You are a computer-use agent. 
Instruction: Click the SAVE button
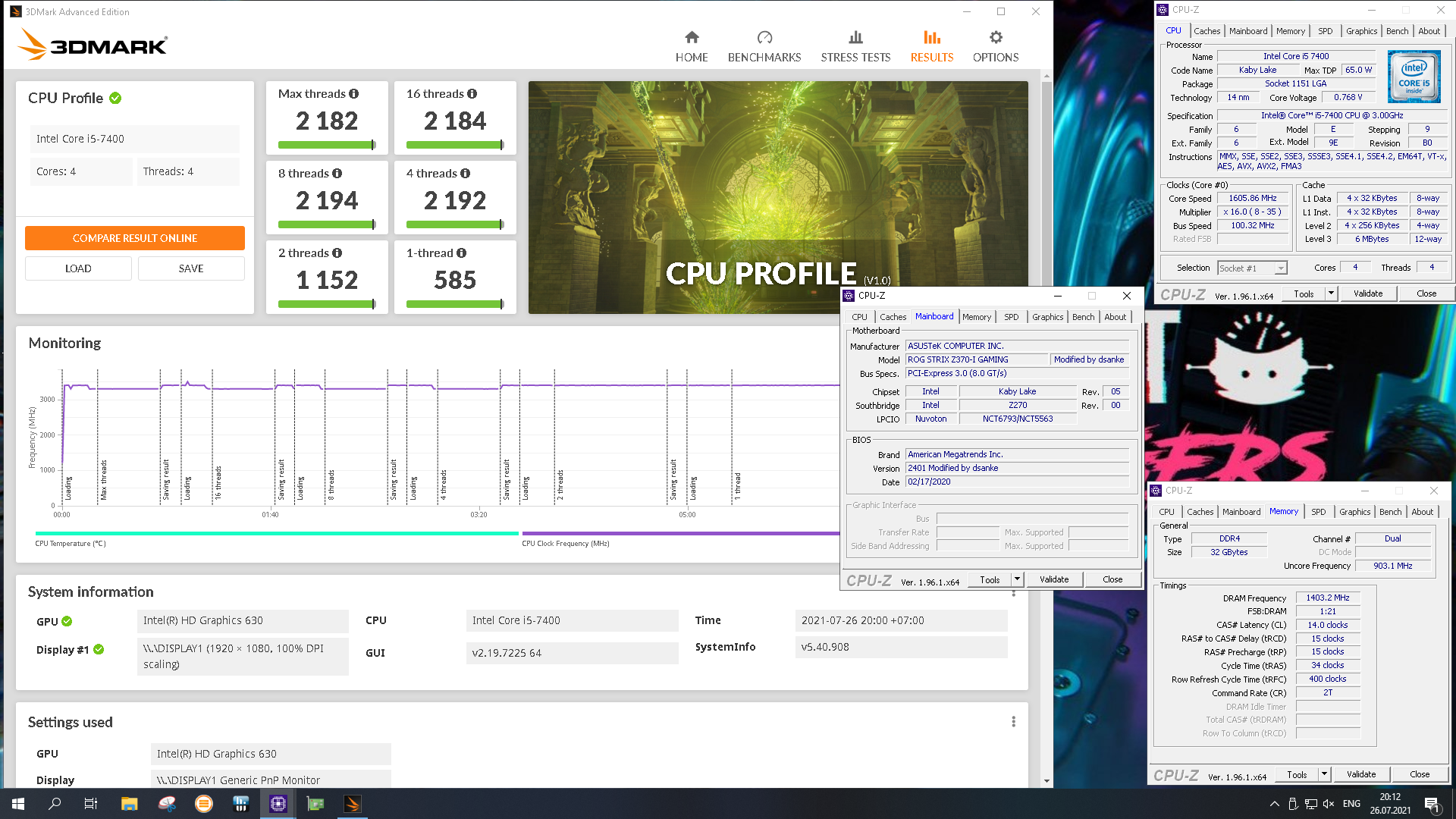coord(191,268)
